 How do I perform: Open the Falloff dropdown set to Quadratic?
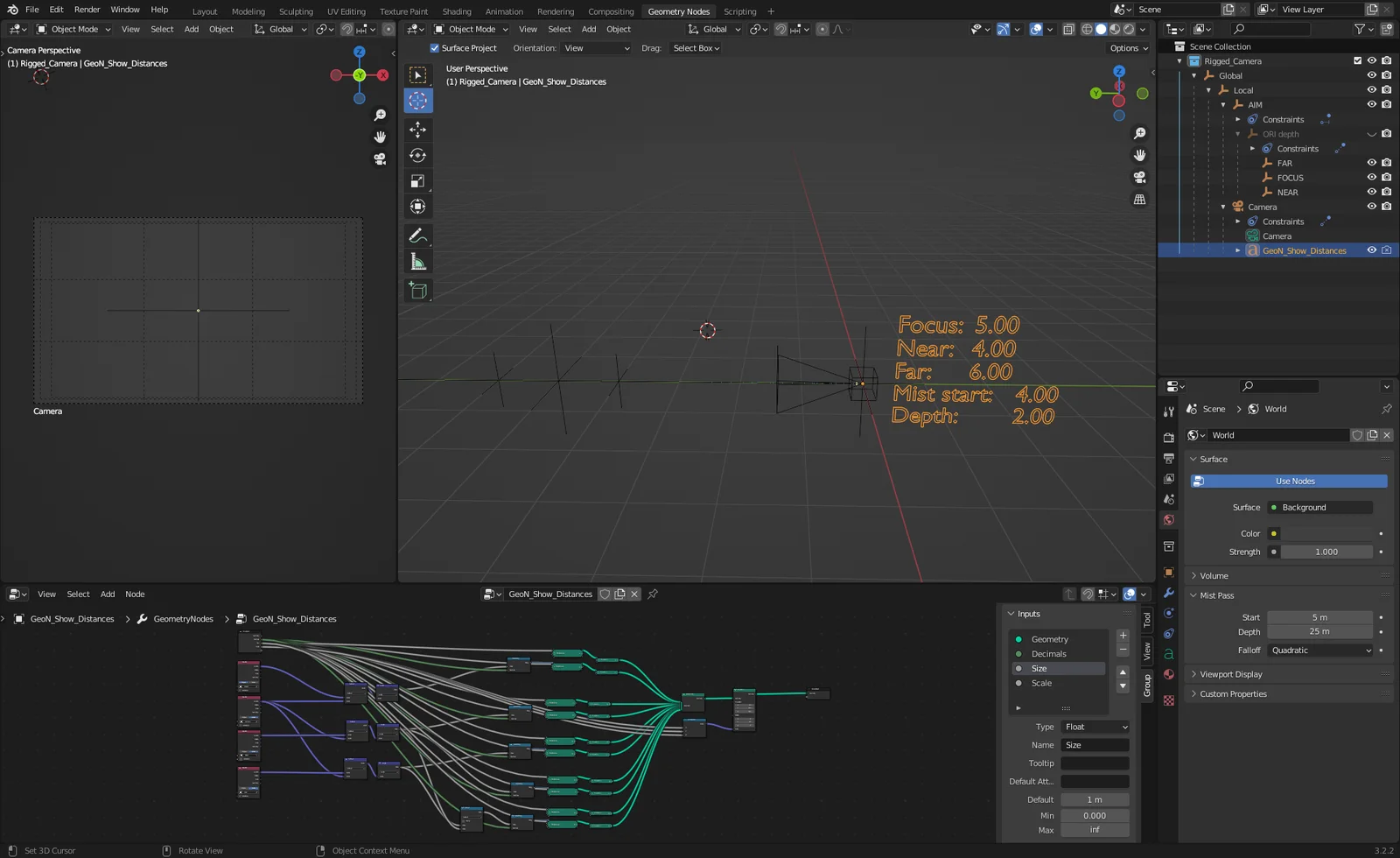(1319, 651)
